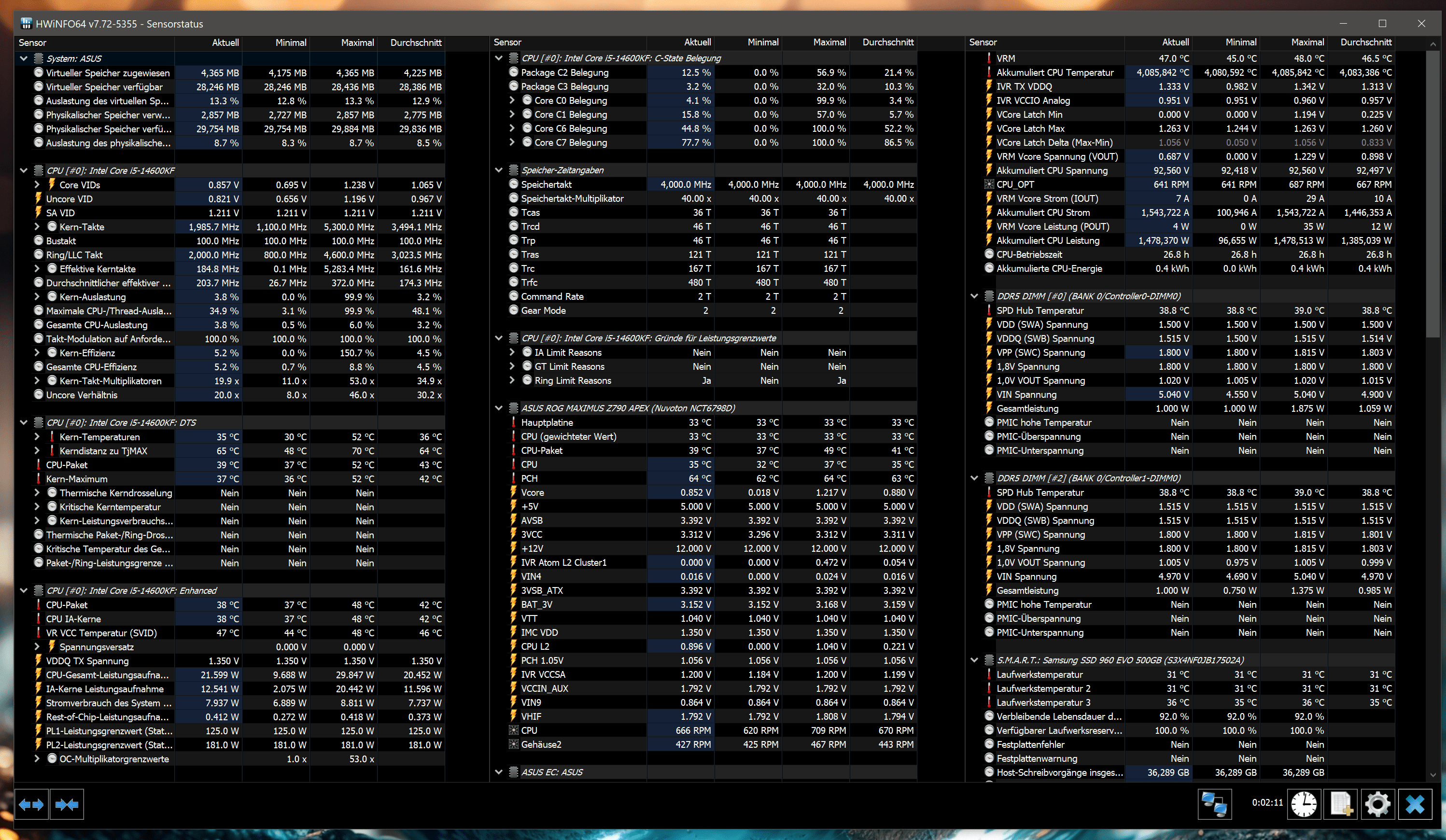Viewport: 1446px width, 840px height.
Task: Click the Aktuell column header in left panel
Action: [225, 42]
